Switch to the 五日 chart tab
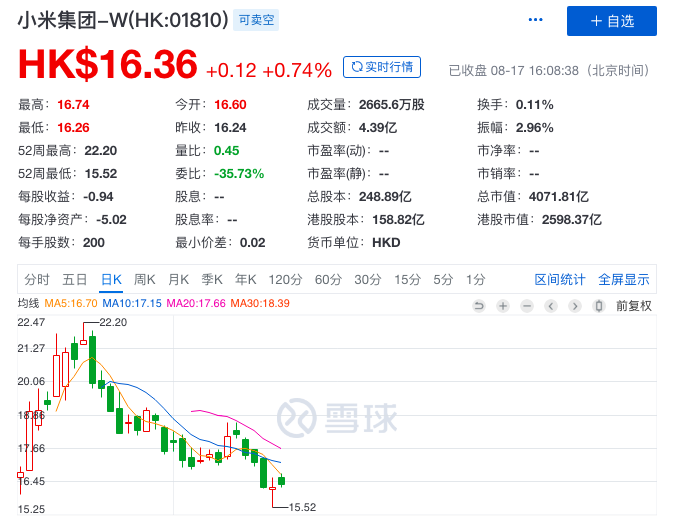The width and height of the screenshot is (674, 516). tap(75, 280)
